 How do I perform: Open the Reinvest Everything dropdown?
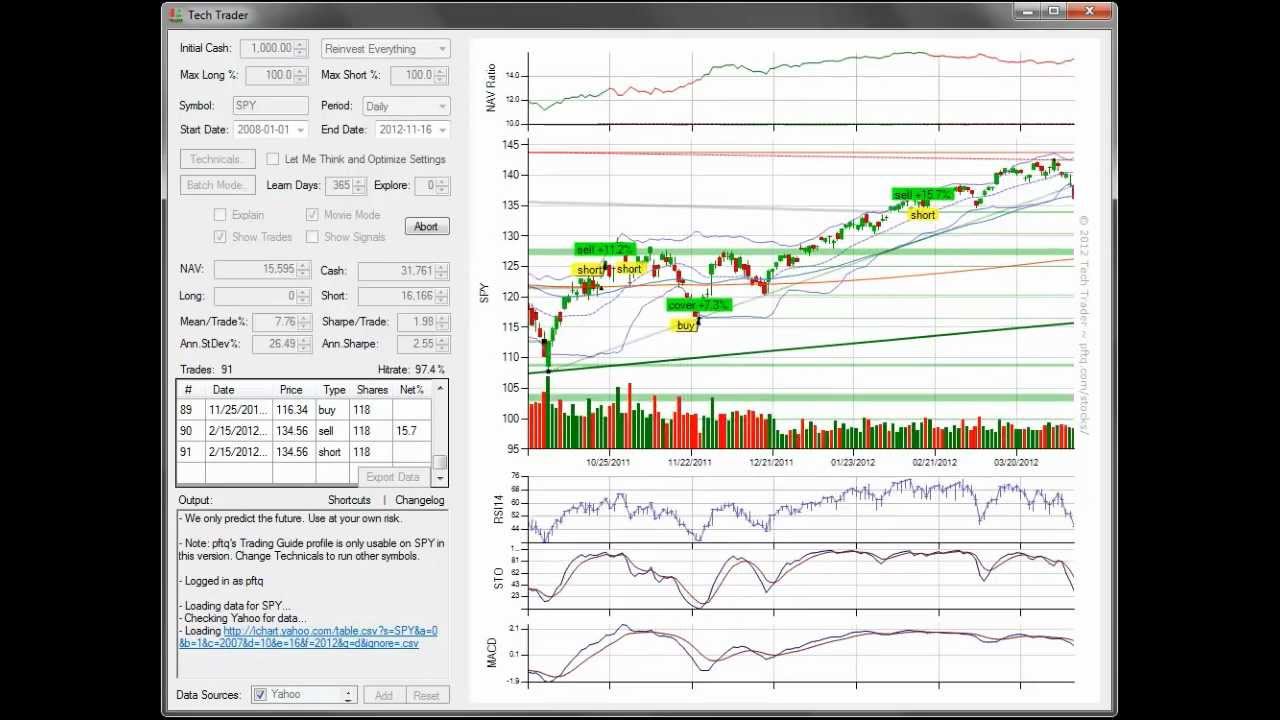(386, 49)
